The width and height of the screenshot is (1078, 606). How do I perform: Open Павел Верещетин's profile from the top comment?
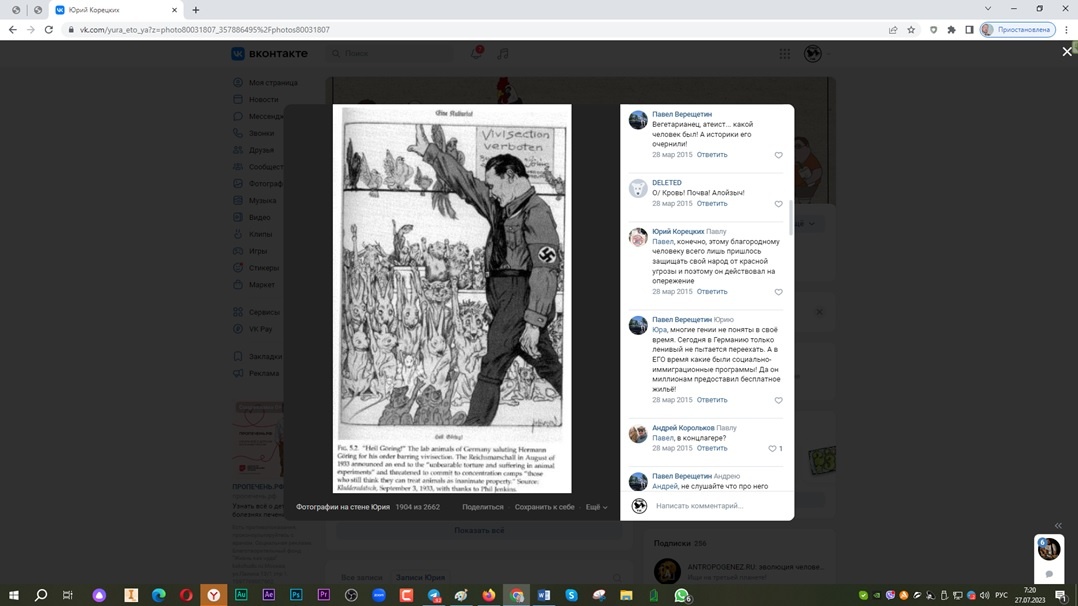[682, 114]
